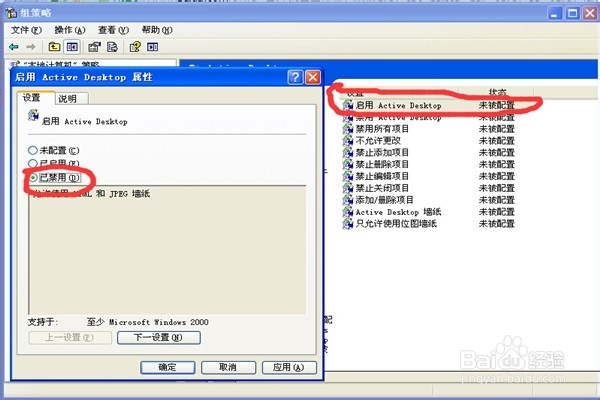The height and width of the screenshot is (400, 600).
Task: Click the policy icon of 禁止添加项目 row
Action: [x=348, y=152]
